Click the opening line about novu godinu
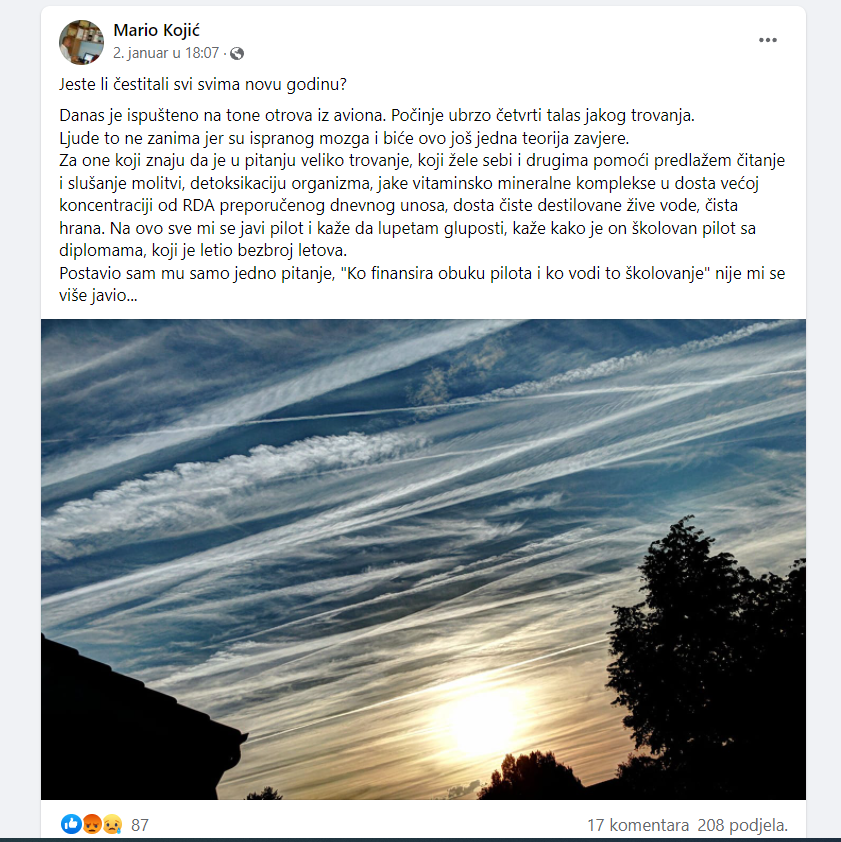841x842 pixels. pyautogui.click(x=202, y=85)
